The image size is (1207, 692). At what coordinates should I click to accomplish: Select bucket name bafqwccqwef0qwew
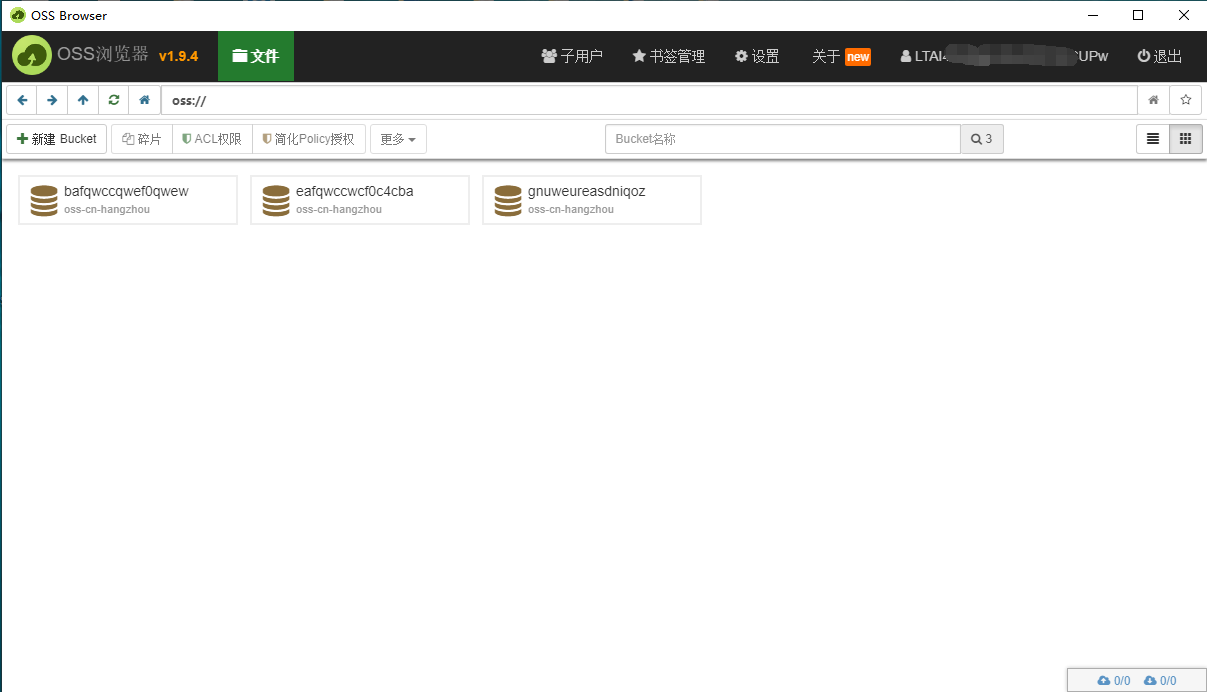(126, 191)
